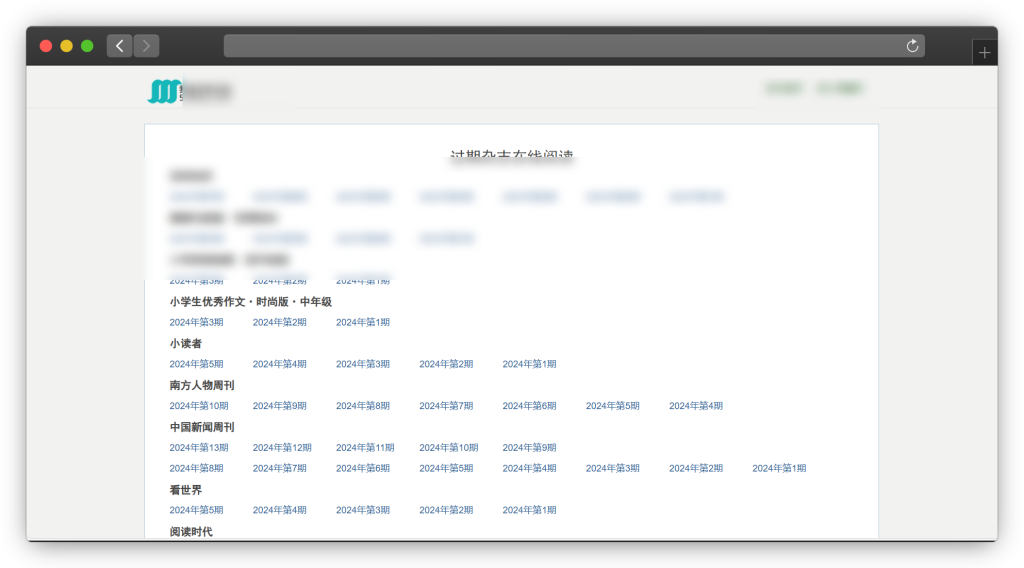Open 中国新闻周刊 2024年第6期
The width and height of the screenshot is (1024, 568).
pyautogui.click(x=362, y=469)
